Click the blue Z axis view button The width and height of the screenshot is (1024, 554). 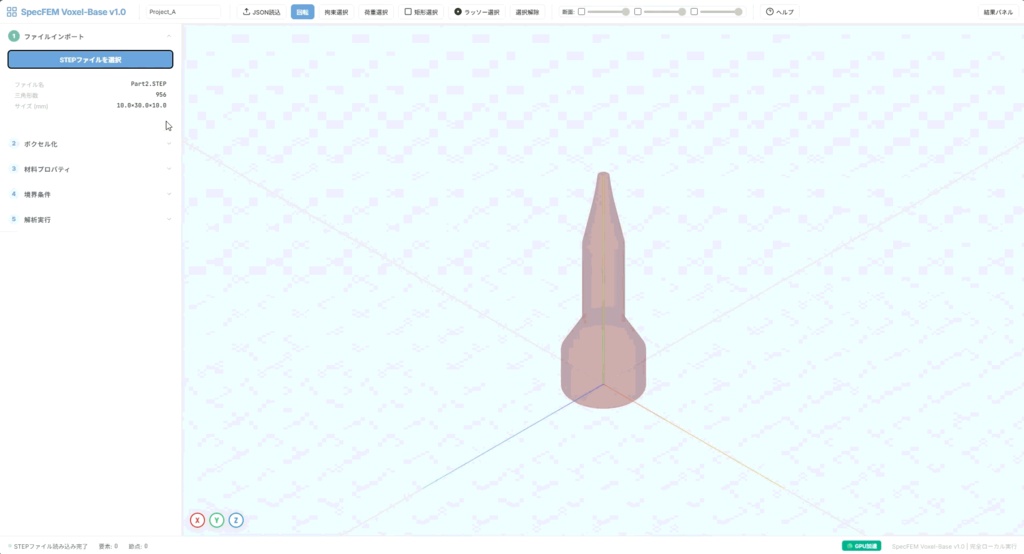(236, 520)
